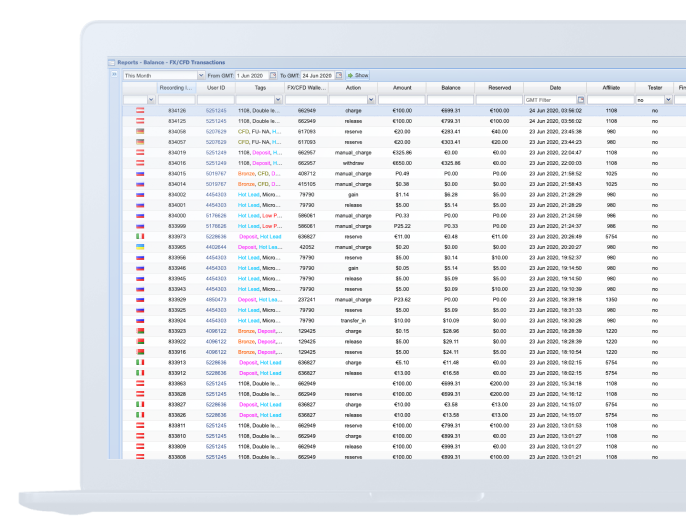Click the Russian flag in row 834000
Viewport: 686px width, 523px height.
click(140, 215)
